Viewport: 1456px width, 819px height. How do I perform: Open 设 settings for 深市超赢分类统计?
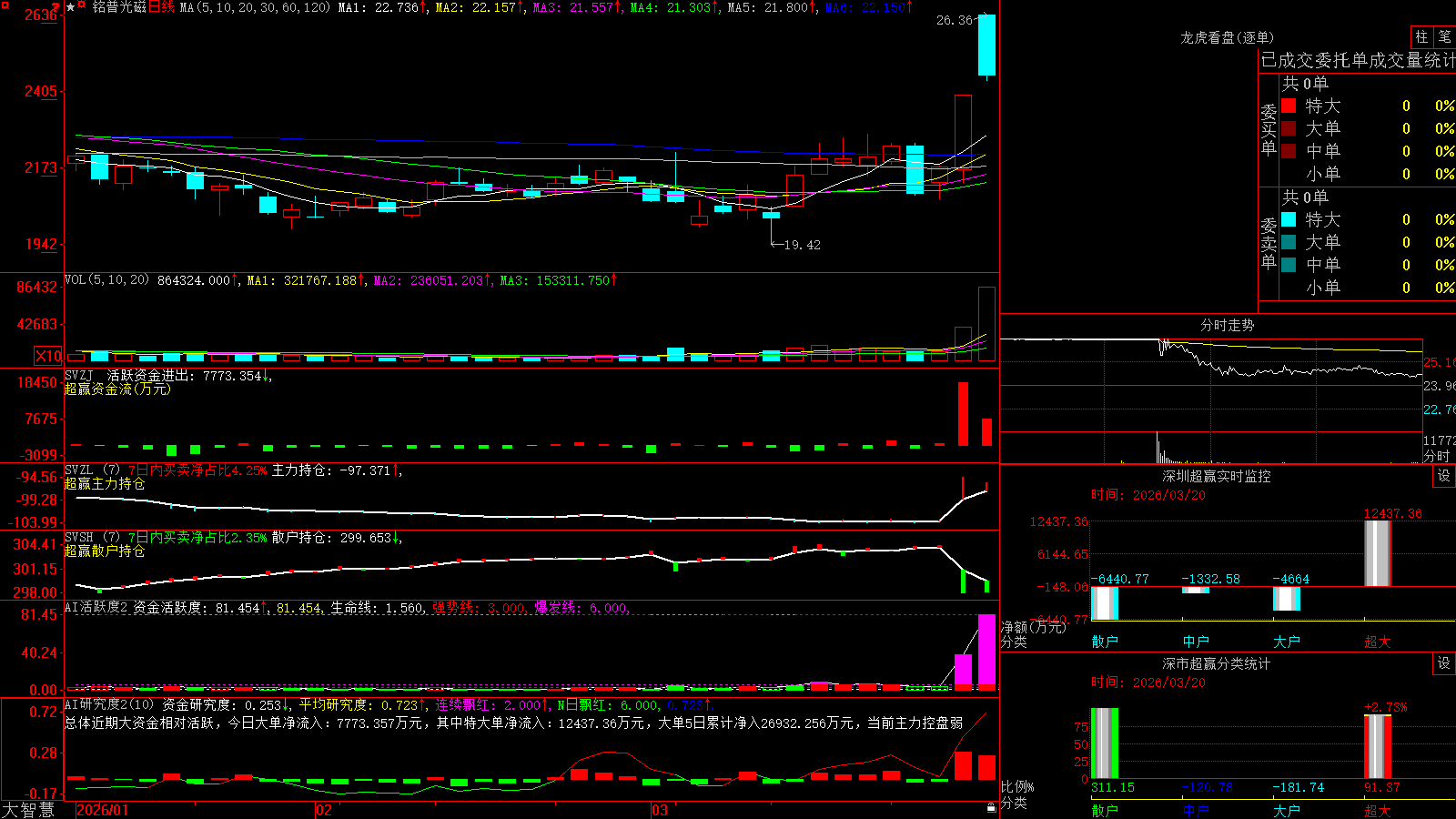coord(1444,663)
